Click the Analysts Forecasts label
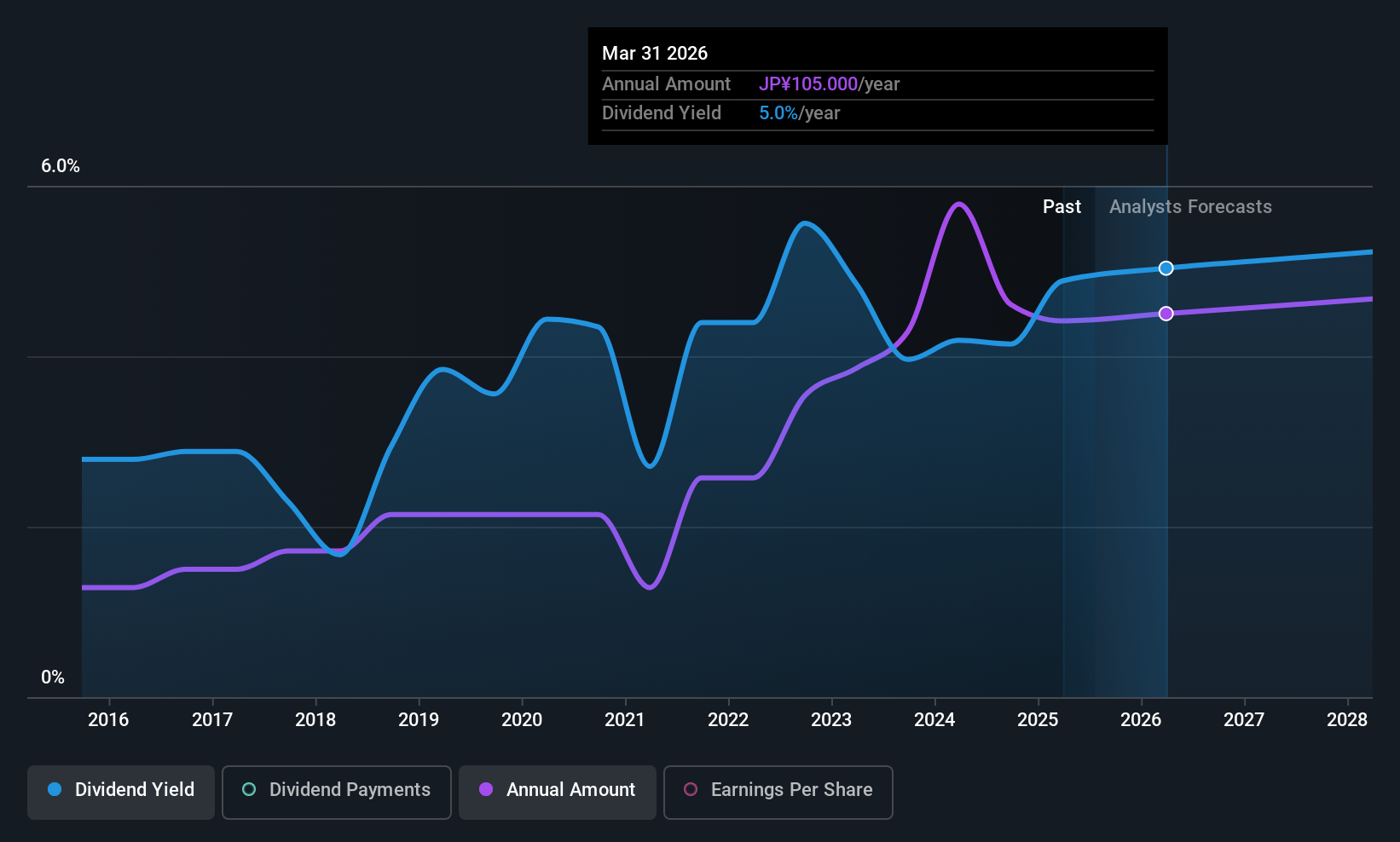 click(1190, 207)
